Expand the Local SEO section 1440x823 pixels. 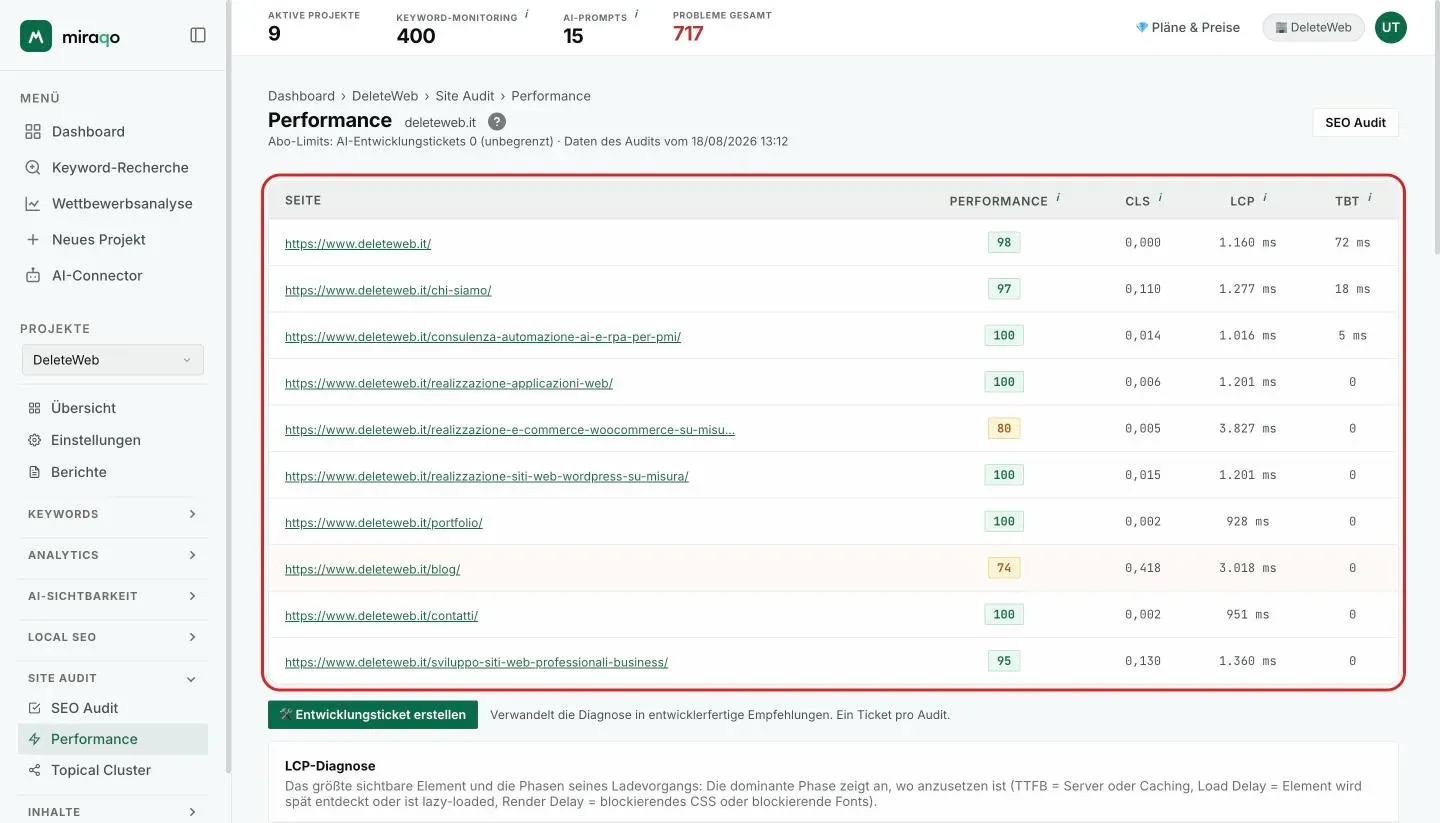112,637
